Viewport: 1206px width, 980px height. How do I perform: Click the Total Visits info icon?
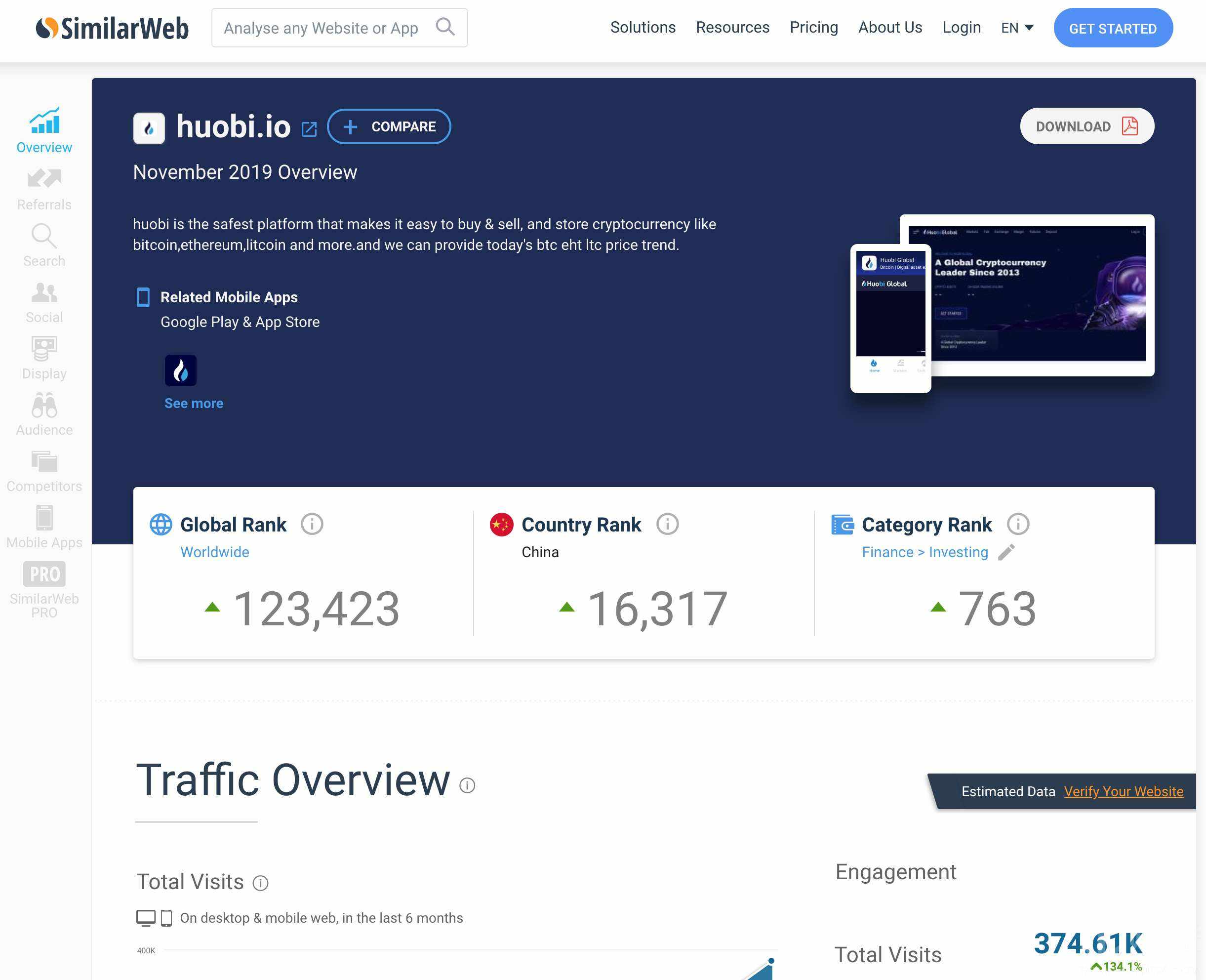pos(260,883)
